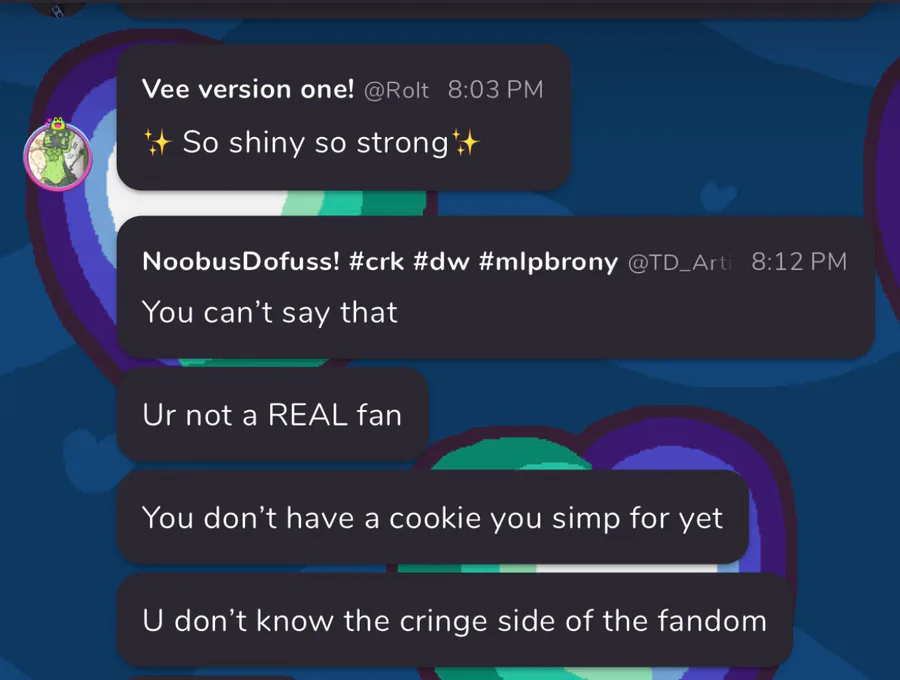Select the 'cringe side of the fandom' message
Viewport: 900px width, 680px height.
[455, 620]
